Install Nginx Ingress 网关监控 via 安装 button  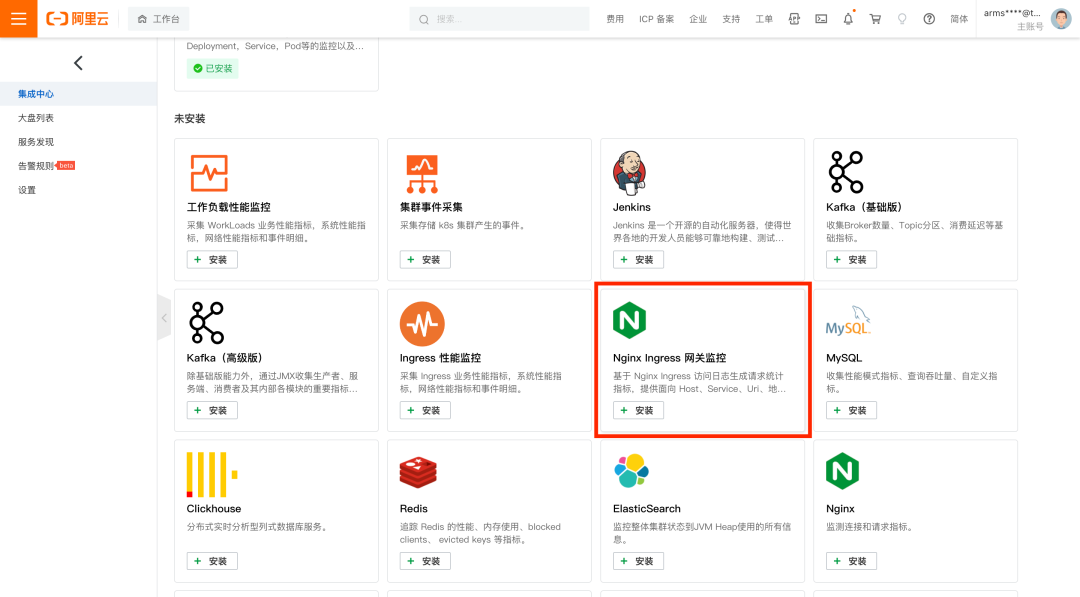coord(637,410)
